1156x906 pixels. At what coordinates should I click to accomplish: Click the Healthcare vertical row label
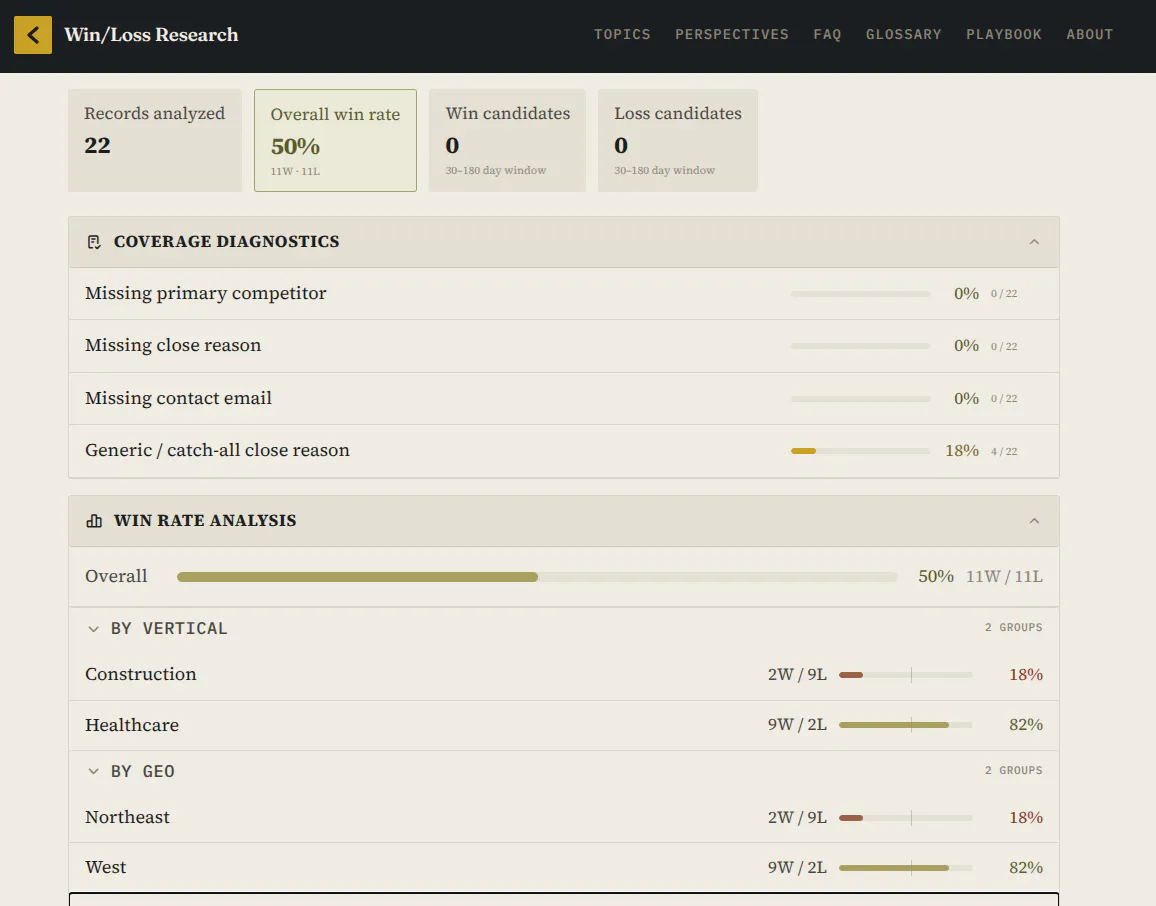pos(132,725)
